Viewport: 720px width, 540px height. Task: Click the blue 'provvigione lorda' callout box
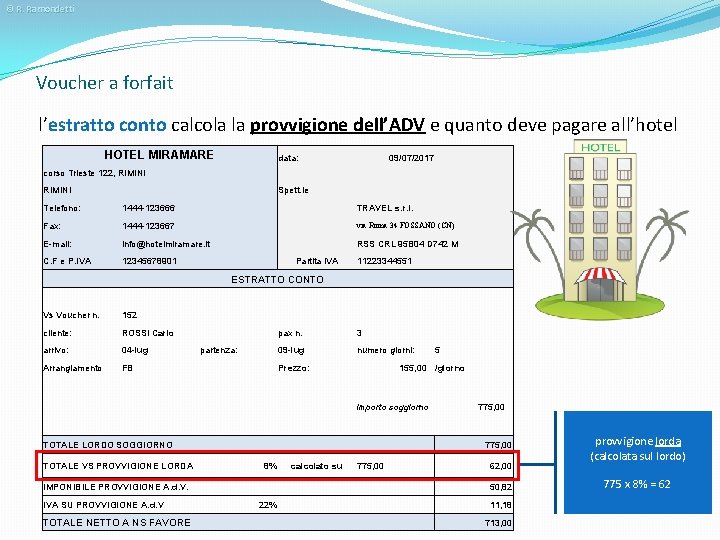(x=638, y=462)
